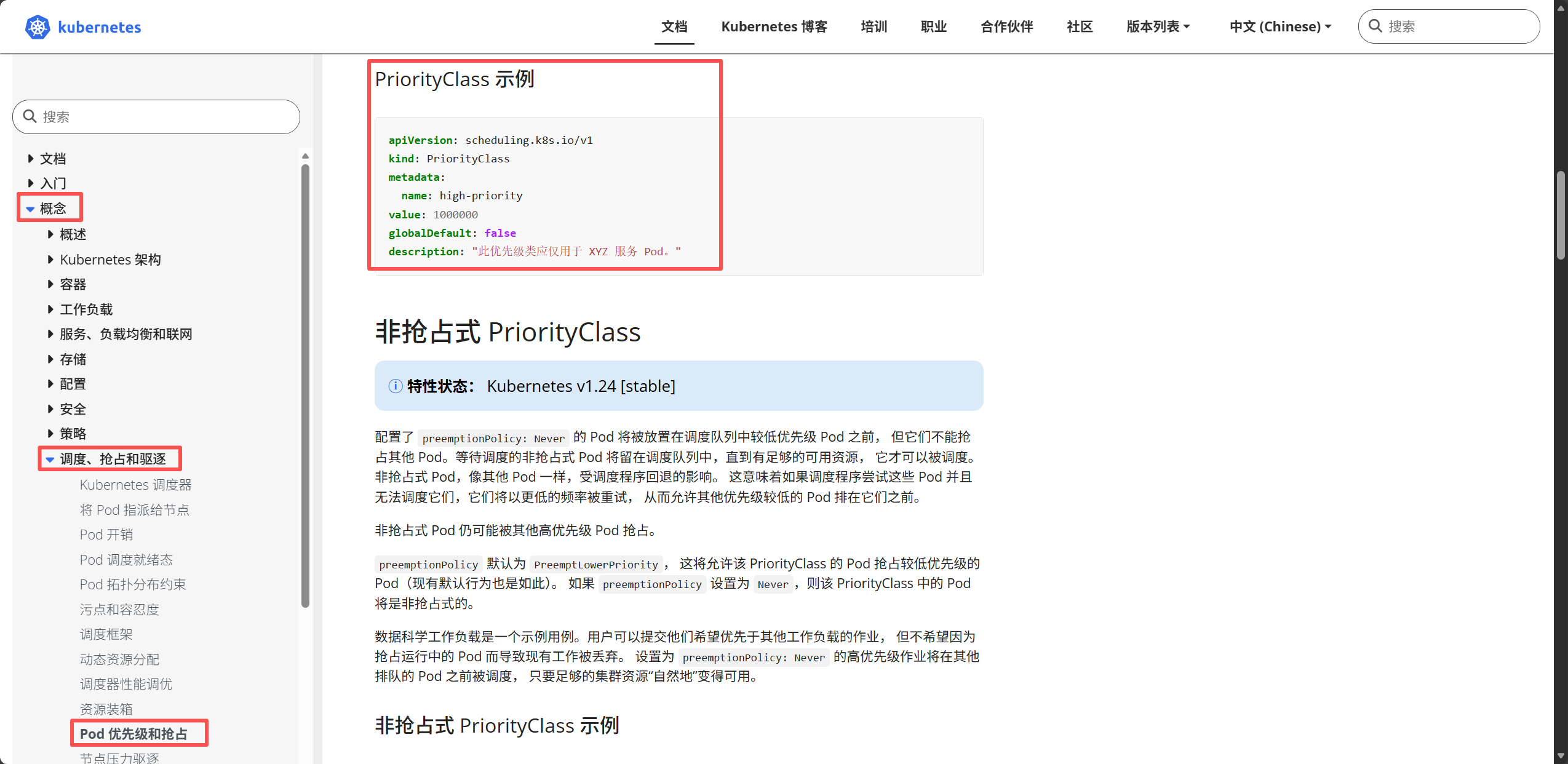This screenshot has width=1568, height=764.
Task: Open the 职业 nav item
Action: tap(934, 26)
